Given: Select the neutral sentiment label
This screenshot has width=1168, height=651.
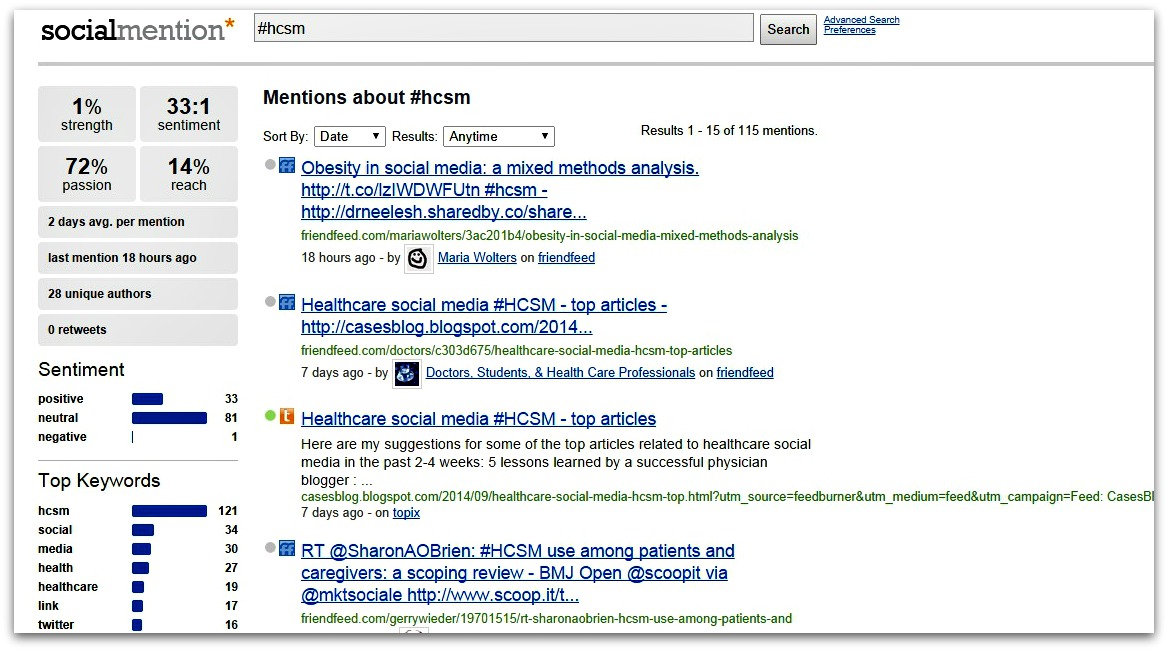Looking at the screenshot, I should [58, 418].
